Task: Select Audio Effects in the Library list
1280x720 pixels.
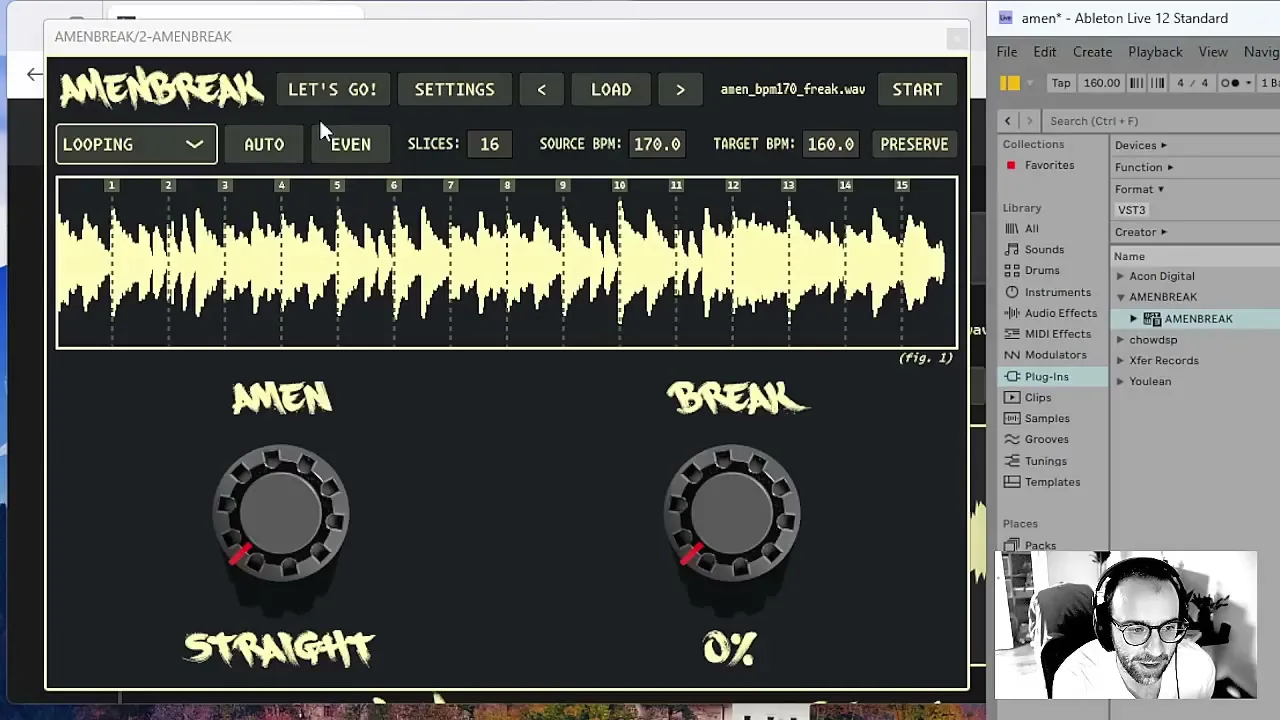Action: (x=1060, y=313)
